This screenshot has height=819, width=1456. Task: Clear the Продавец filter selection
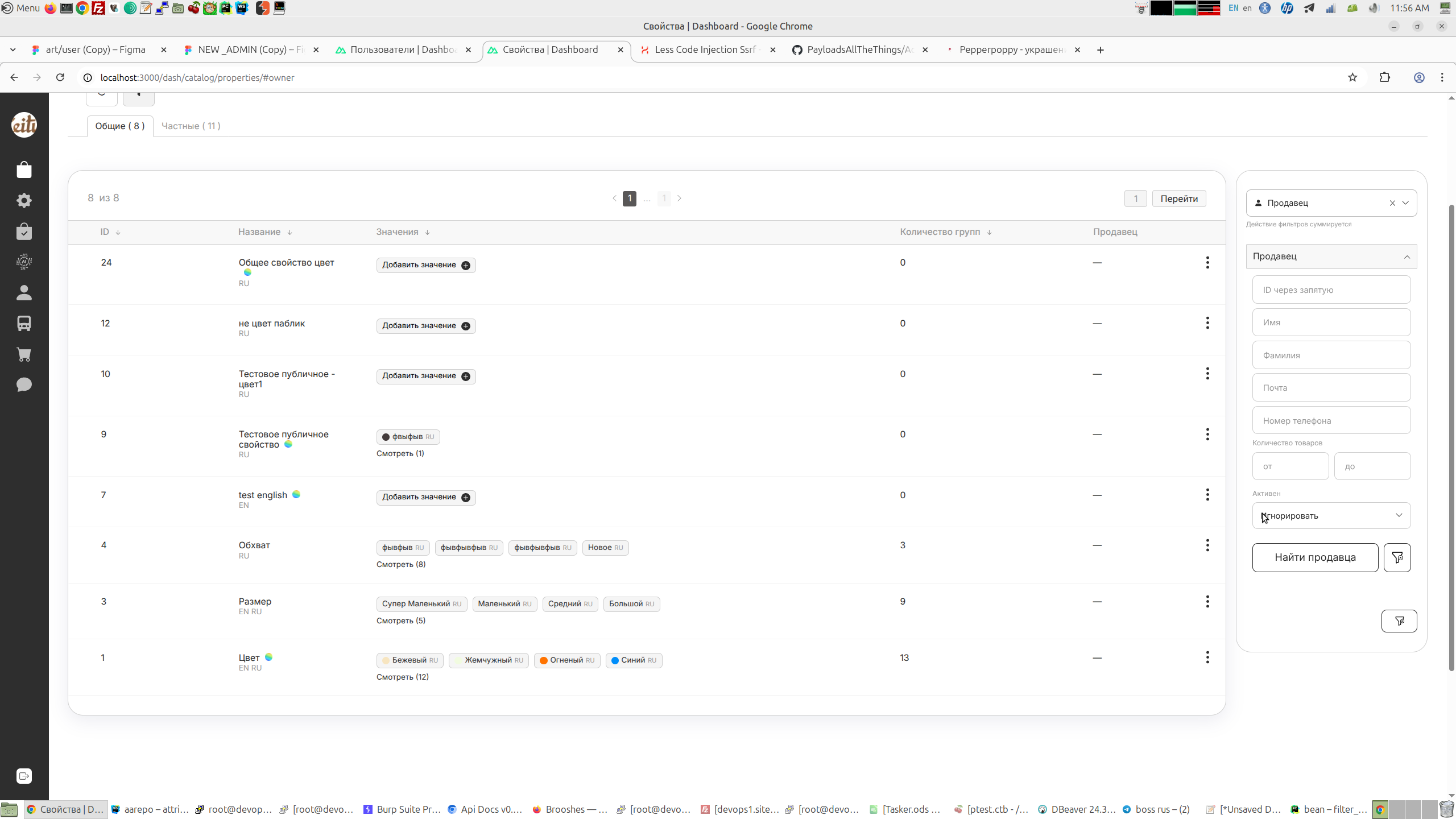tap(1392, 203)
